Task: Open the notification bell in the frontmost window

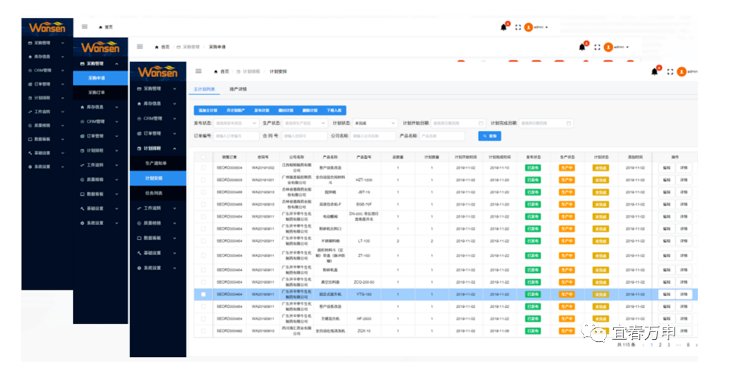Action: pyautogui.click(x=654, y=72)
